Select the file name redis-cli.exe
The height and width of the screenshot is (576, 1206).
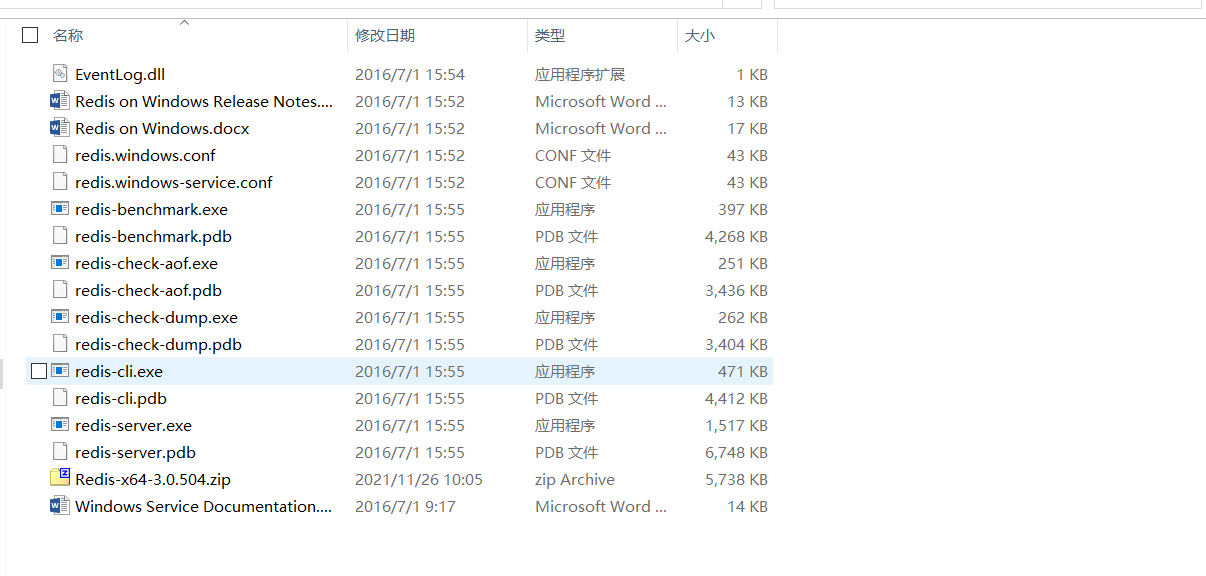coord(119,371)
